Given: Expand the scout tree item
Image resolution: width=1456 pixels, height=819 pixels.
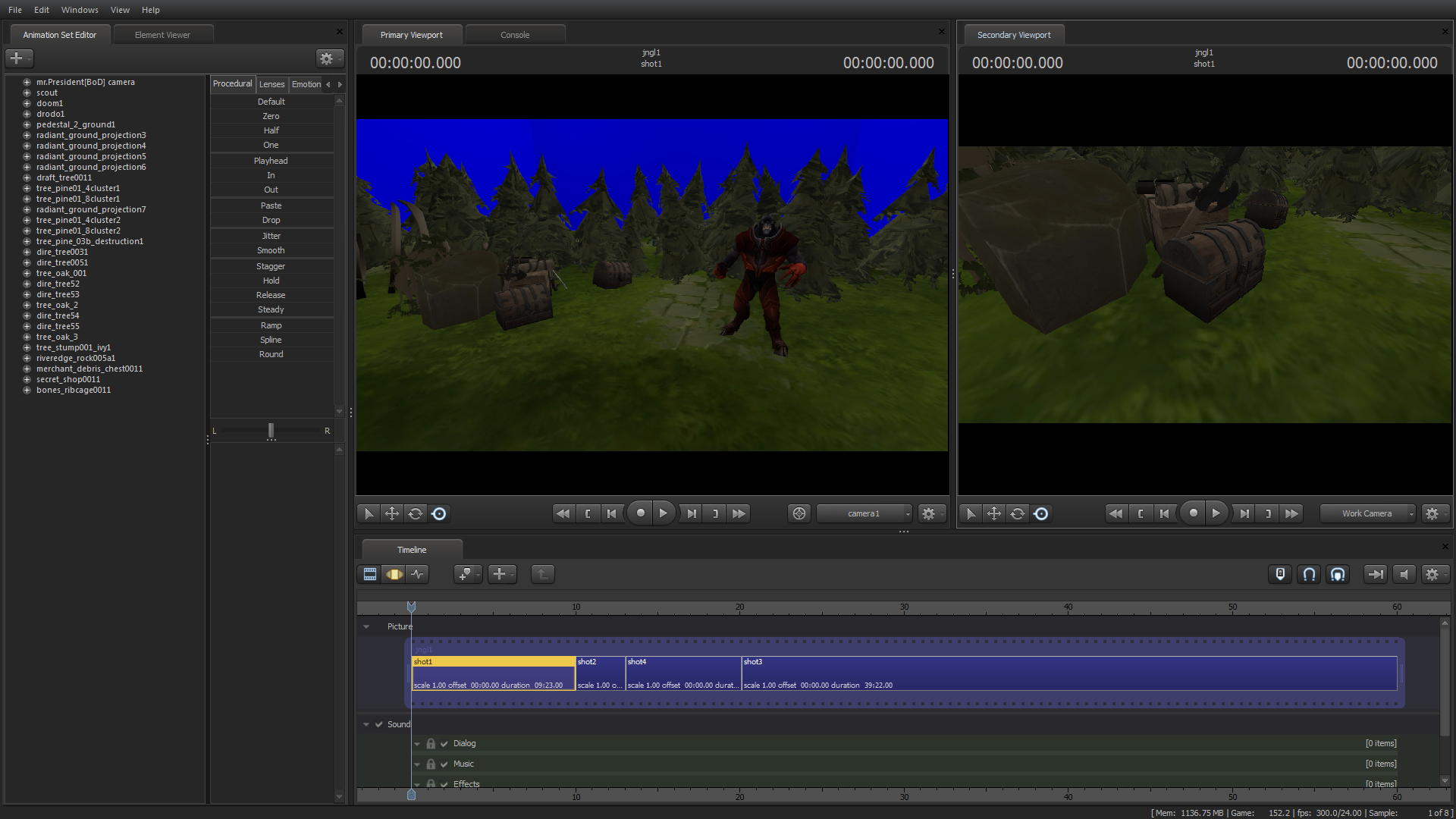Looking at the screenshot, I should [27, 93].
